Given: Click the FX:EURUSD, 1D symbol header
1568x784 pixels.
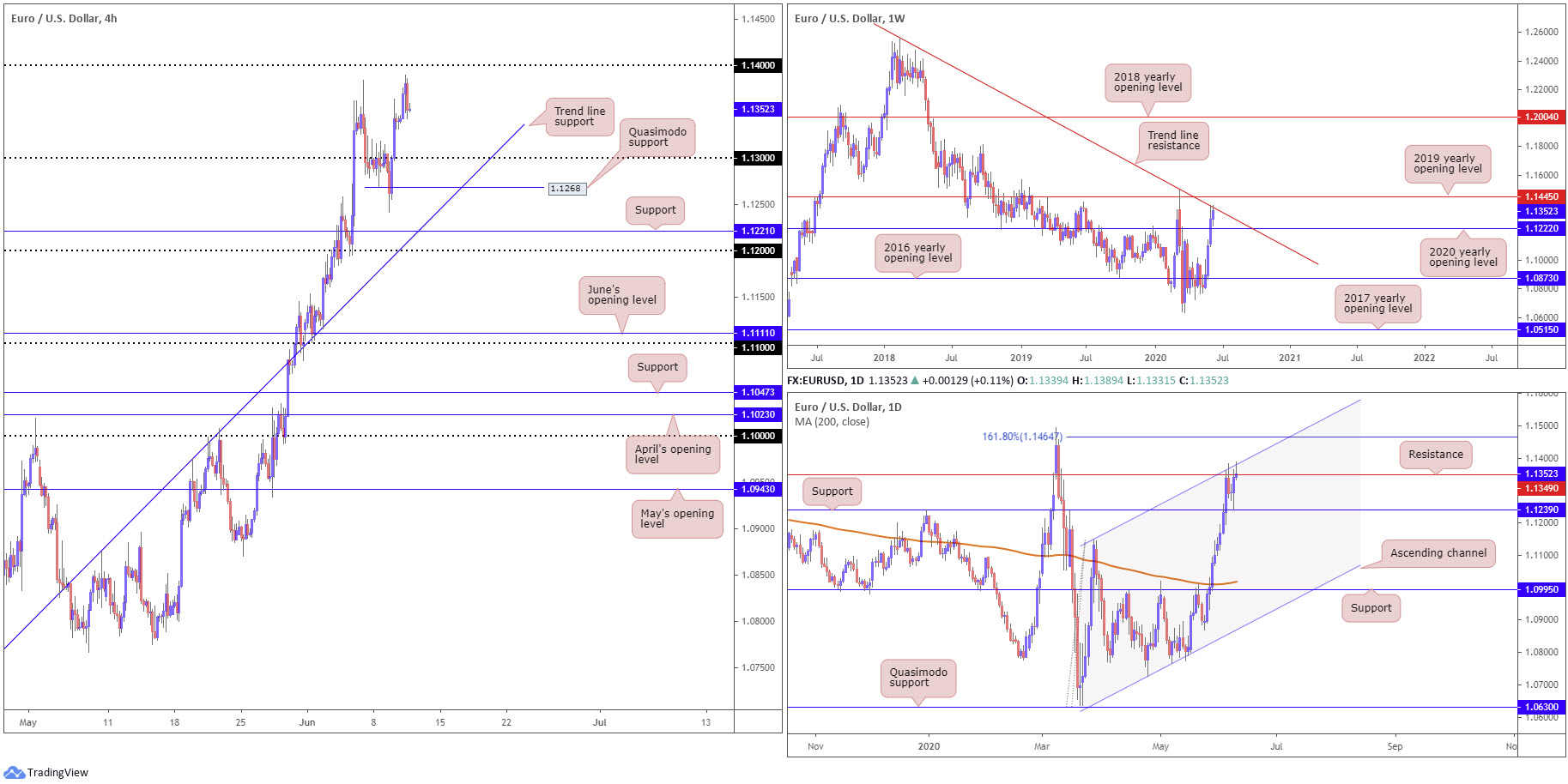Looking at the screenshot, I should tap(826, 380).
